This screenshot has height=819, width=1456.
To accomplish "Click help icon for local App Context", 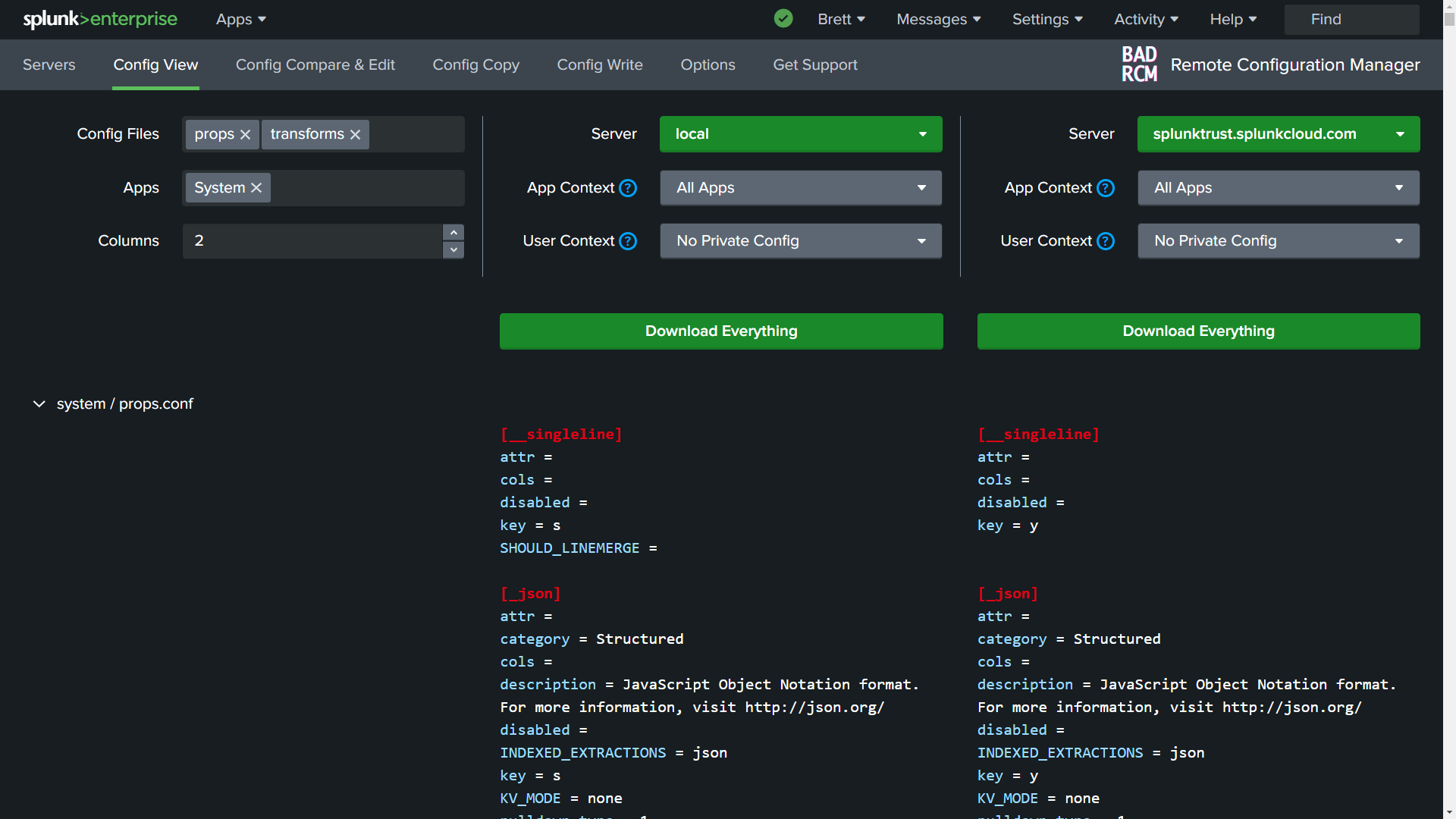I will 628,188.
